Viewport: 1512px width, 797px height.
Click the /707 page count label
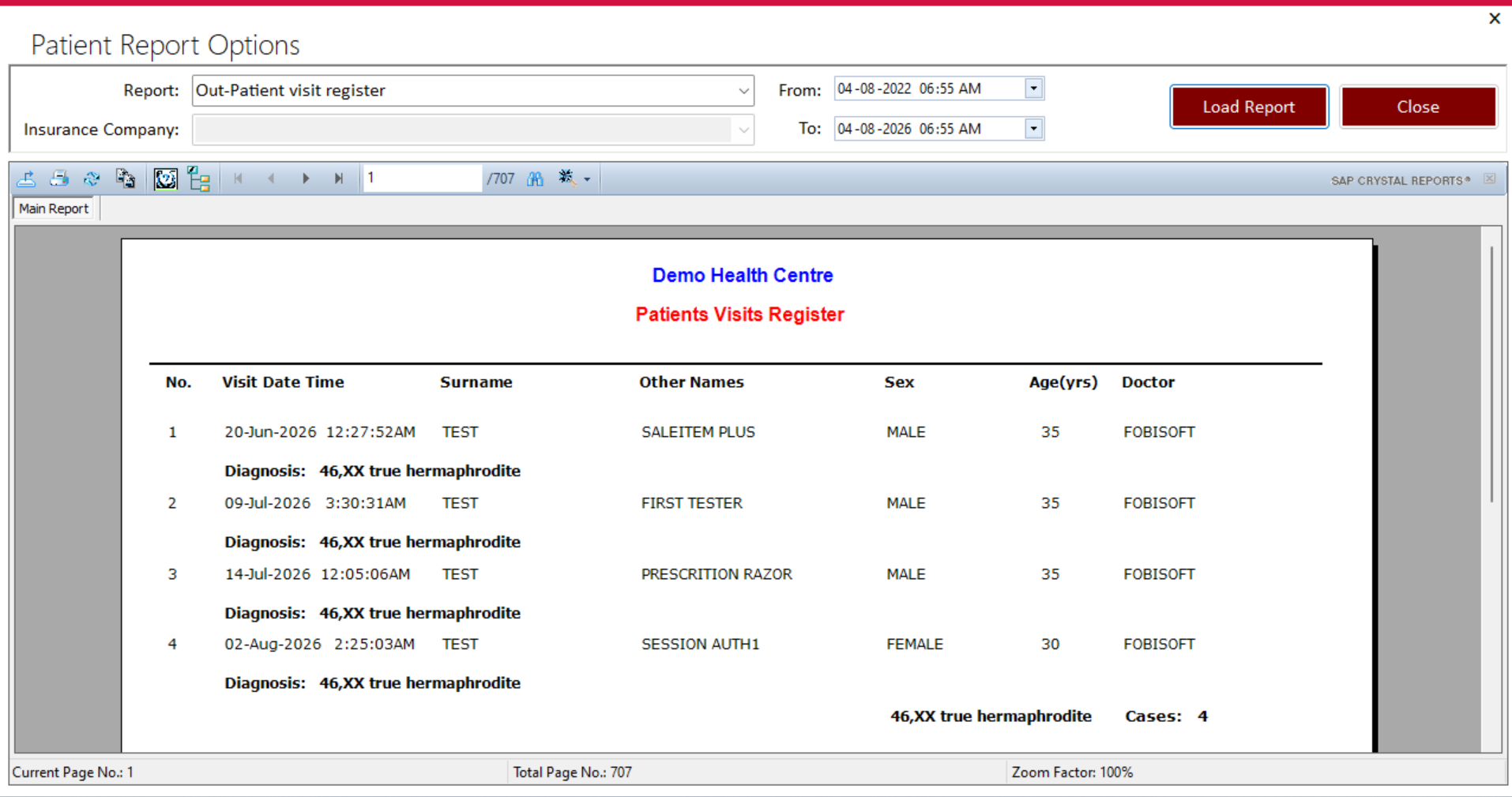(501, 179)
